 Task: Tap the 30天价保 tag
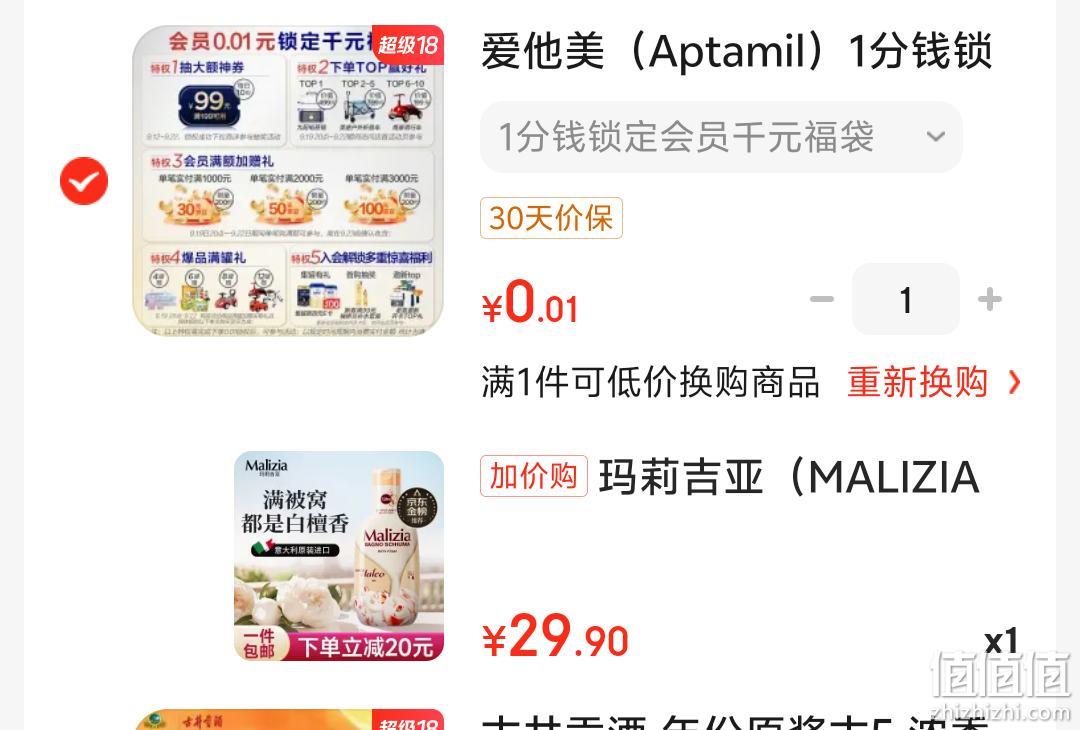[552, 218]
